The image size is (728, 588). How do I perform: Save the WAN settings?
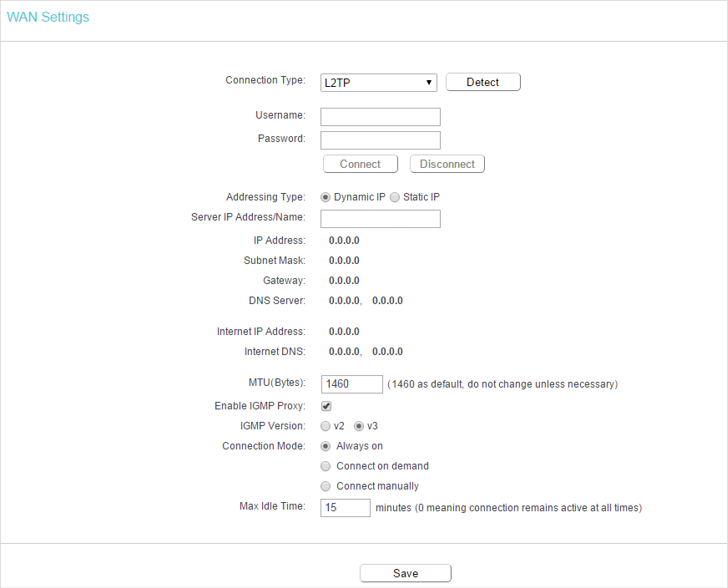[405, 573]
